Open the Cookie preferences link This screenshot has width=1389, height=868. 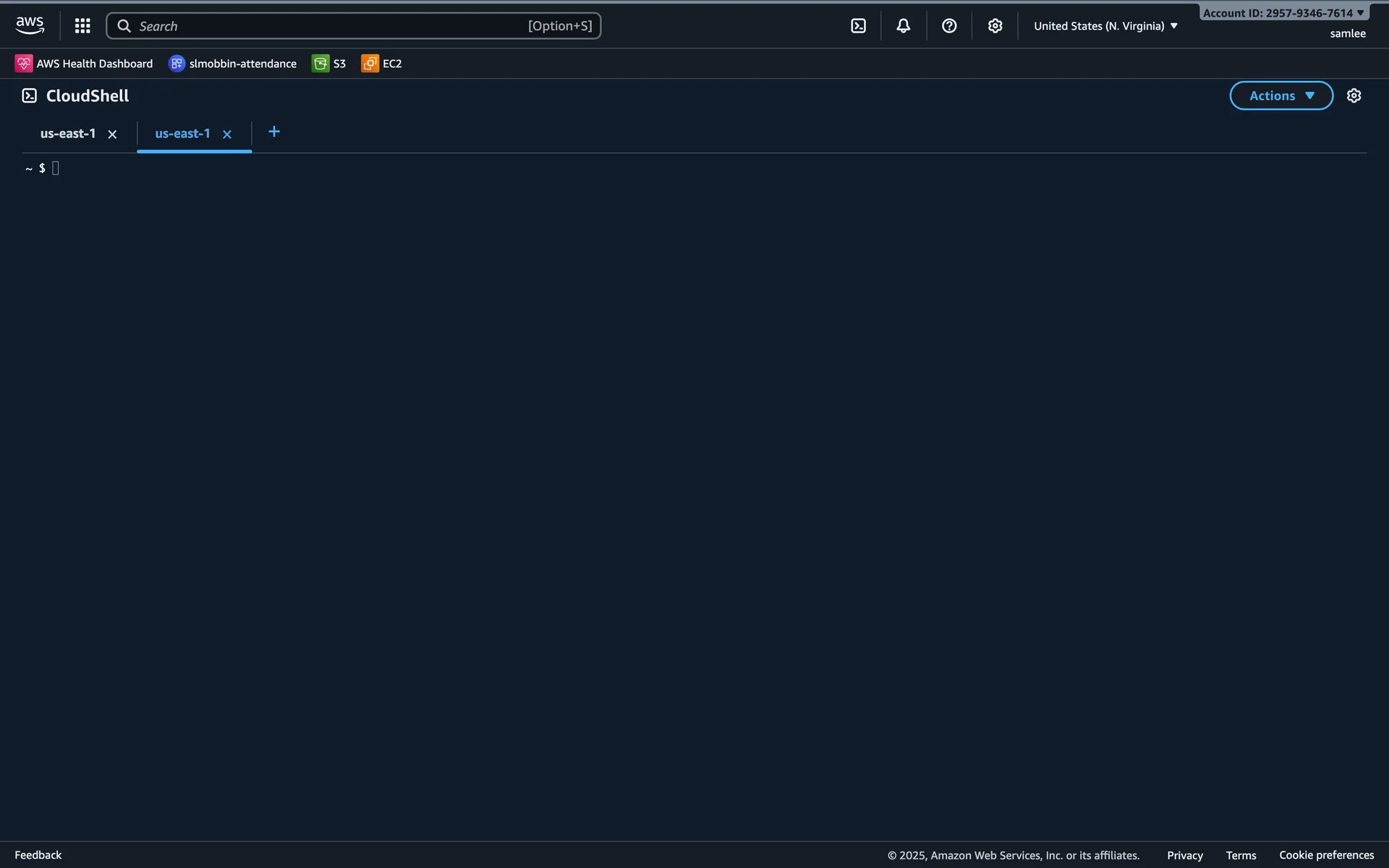(1326, 855)
